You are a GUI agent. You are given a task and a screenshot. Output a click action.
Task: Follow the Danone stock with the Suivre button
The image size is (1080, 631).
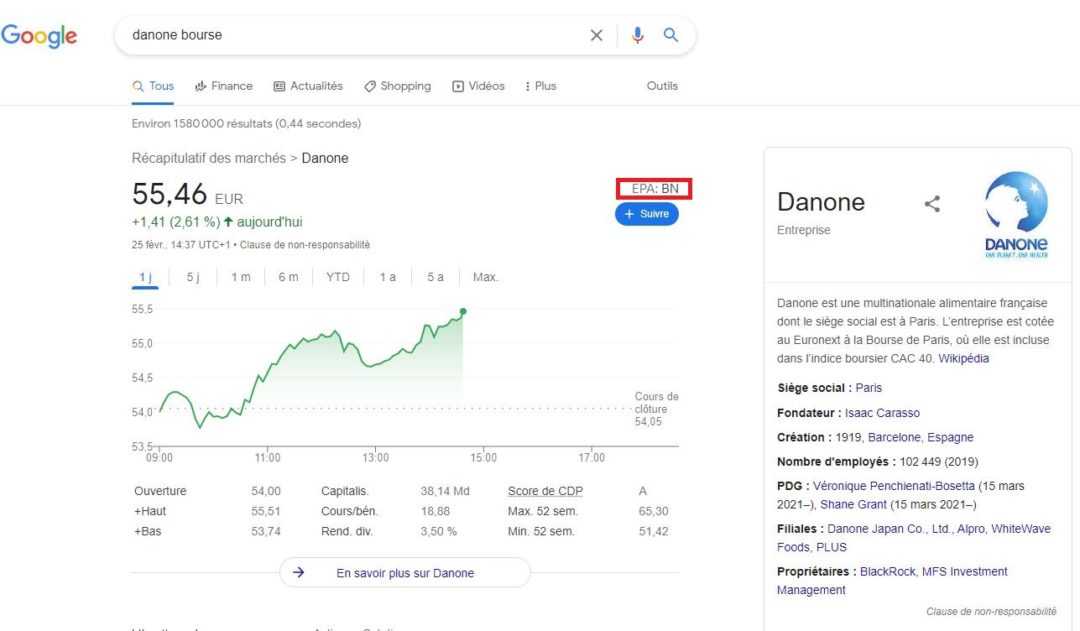[646, 213]
